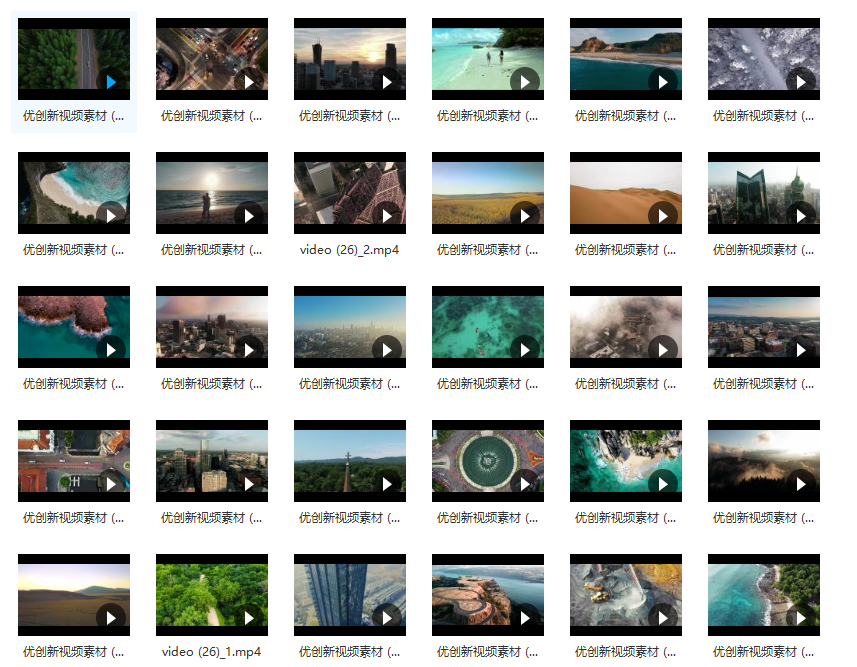Select the city seen through clouds thumbnail
The image size is (857, 667).
626,327
